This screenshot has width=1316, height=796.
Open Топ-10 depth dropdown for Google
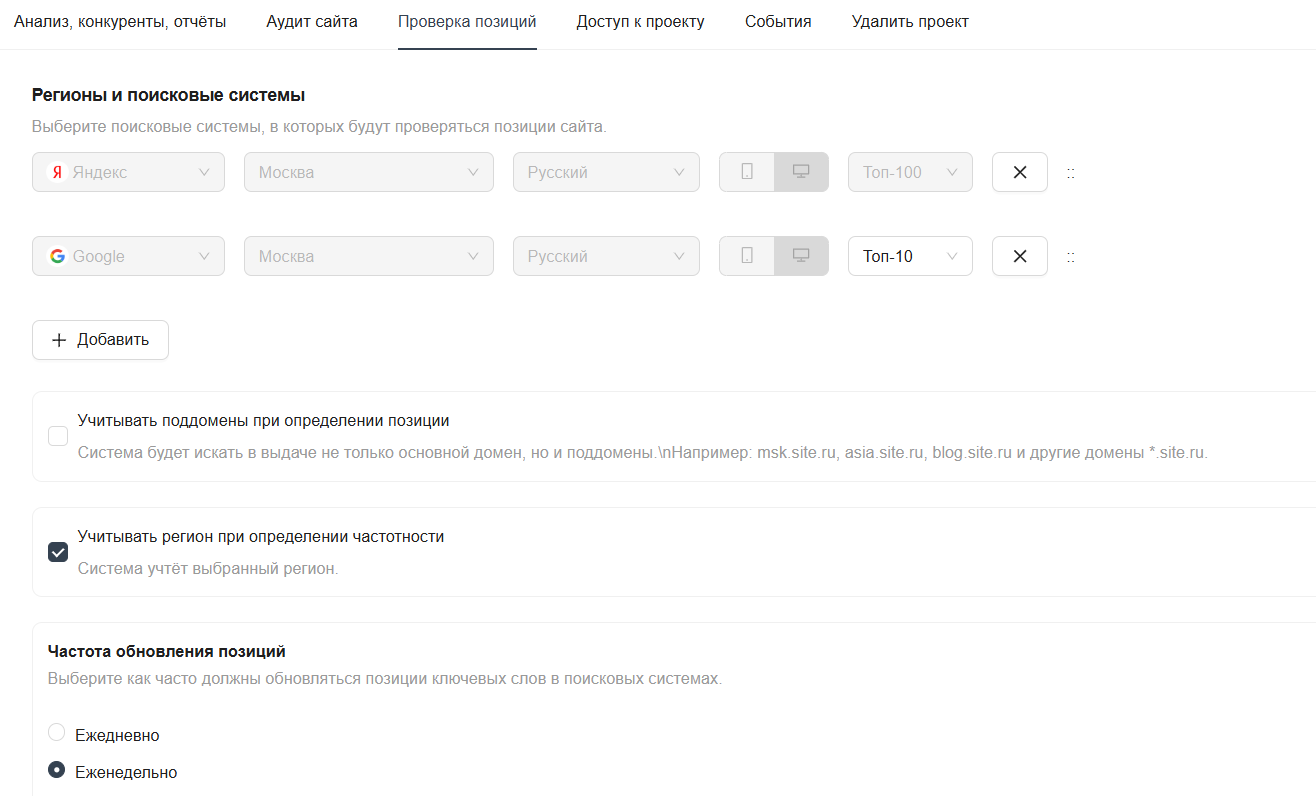pyautogui.click(x=909, y=256)
